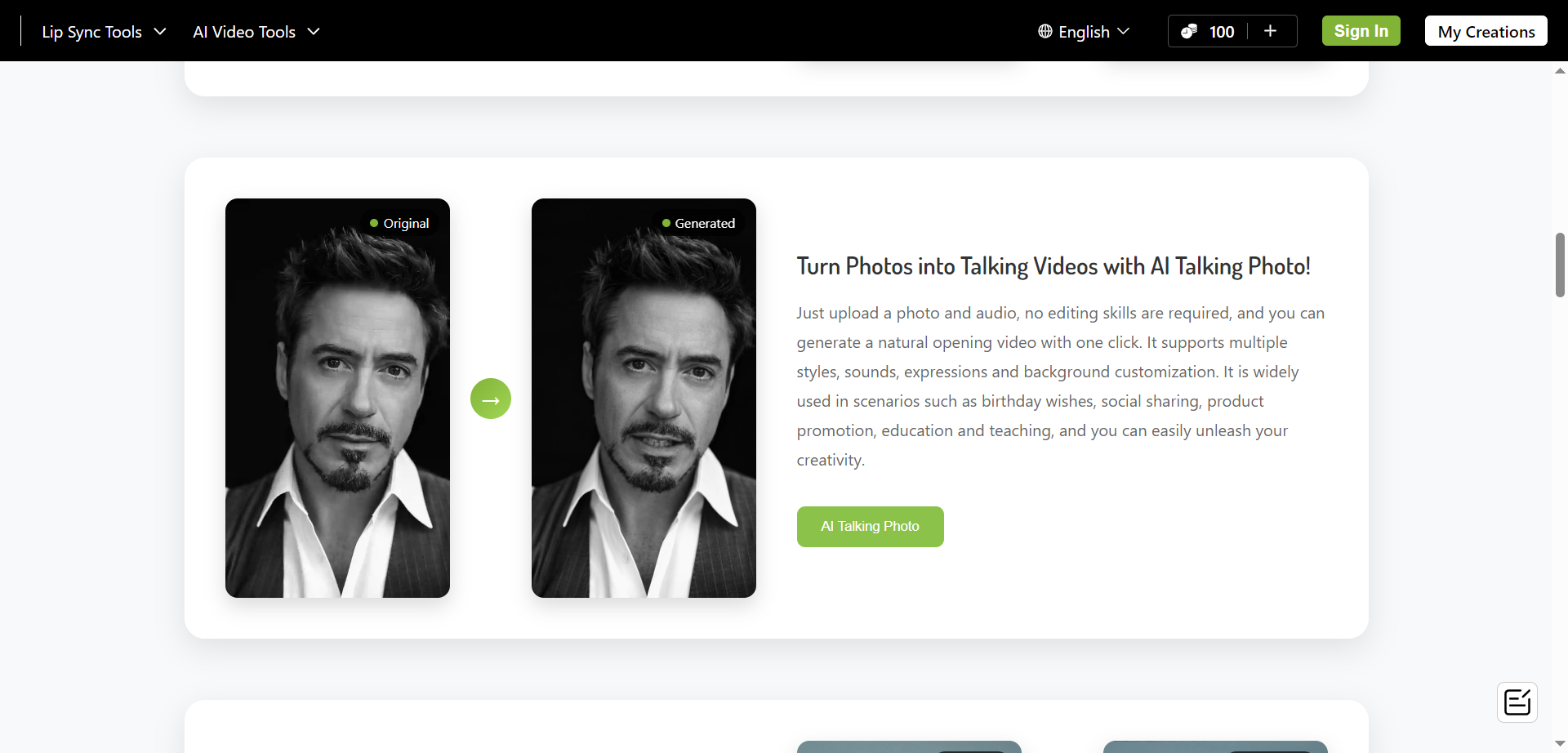The image size is (1568, 753).
Task: Click the Sign In button
Action: [1361, 31]
